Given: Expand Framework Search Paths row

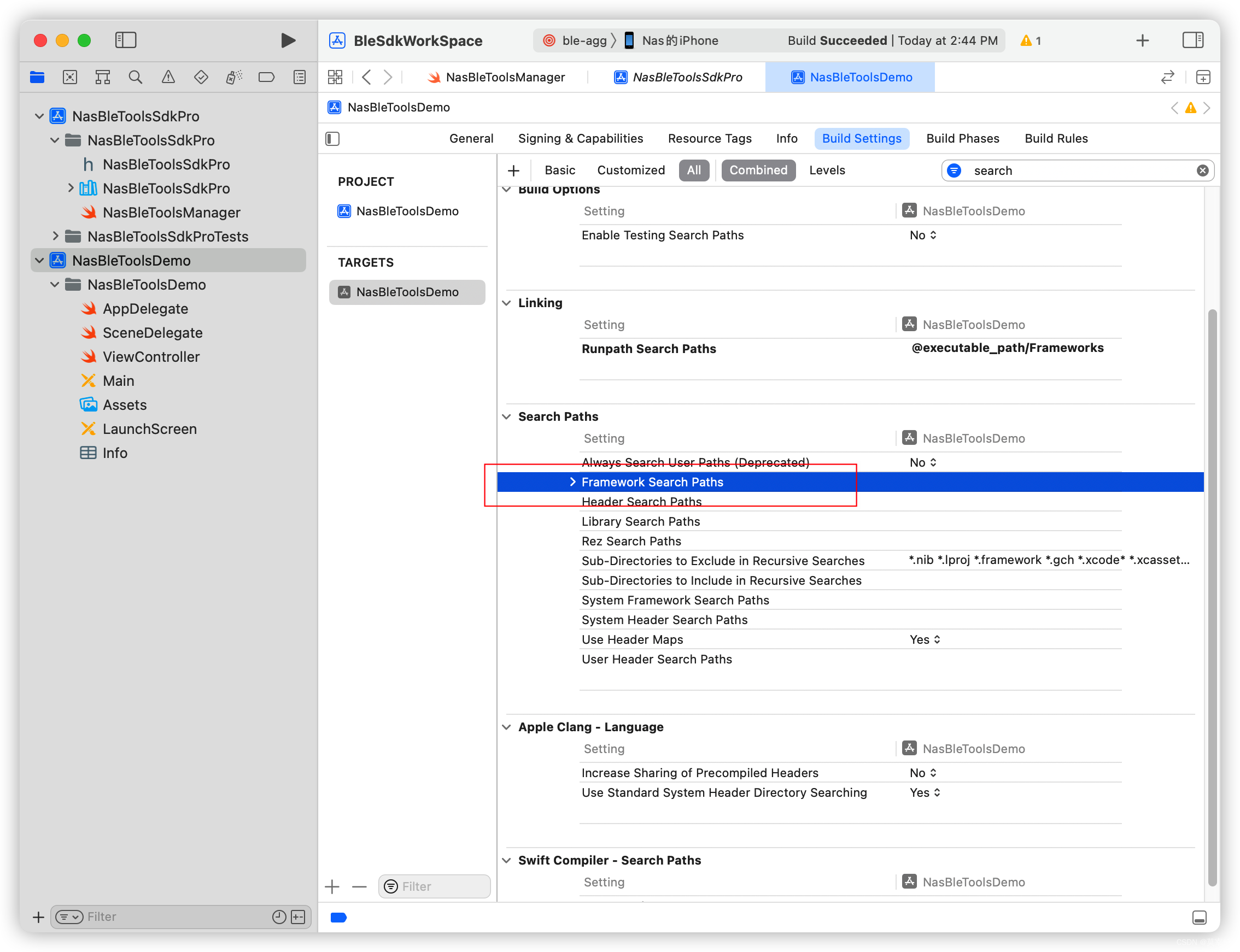Looking at the screenshot, I should click(x=572, y=481).
